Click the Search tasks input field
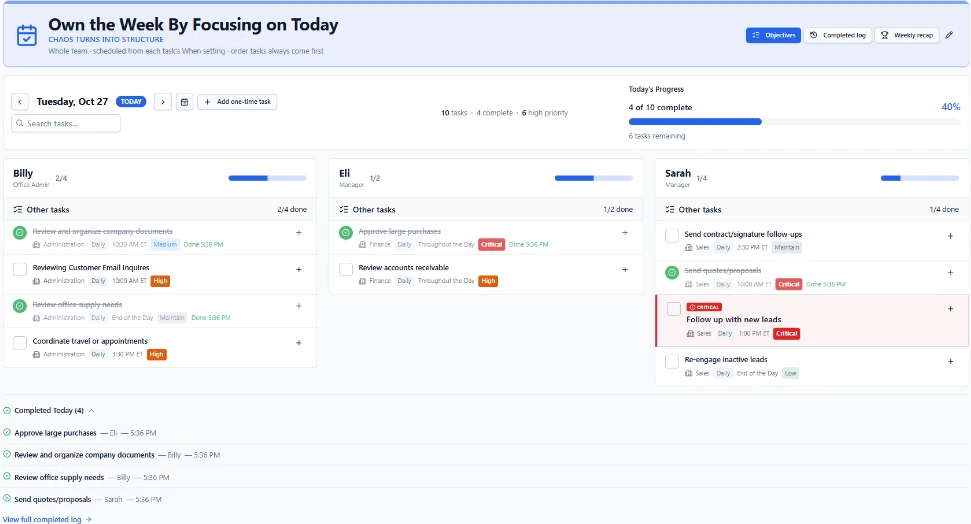The height and width of the screenshot is (524, 971). tap(66, 123)
